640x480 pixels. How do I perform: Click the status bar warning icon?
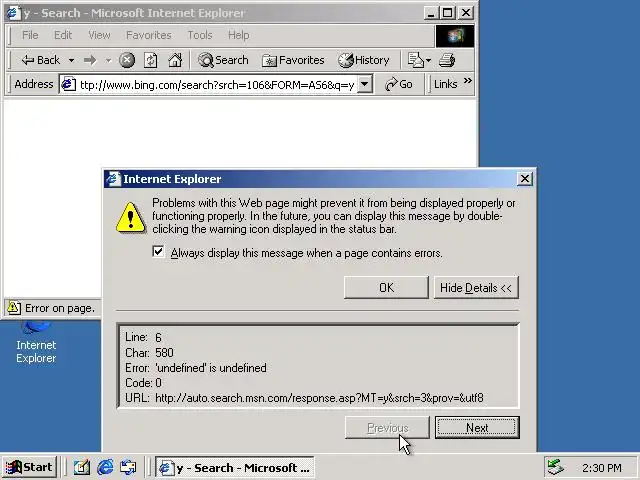(x=13, y=308)
